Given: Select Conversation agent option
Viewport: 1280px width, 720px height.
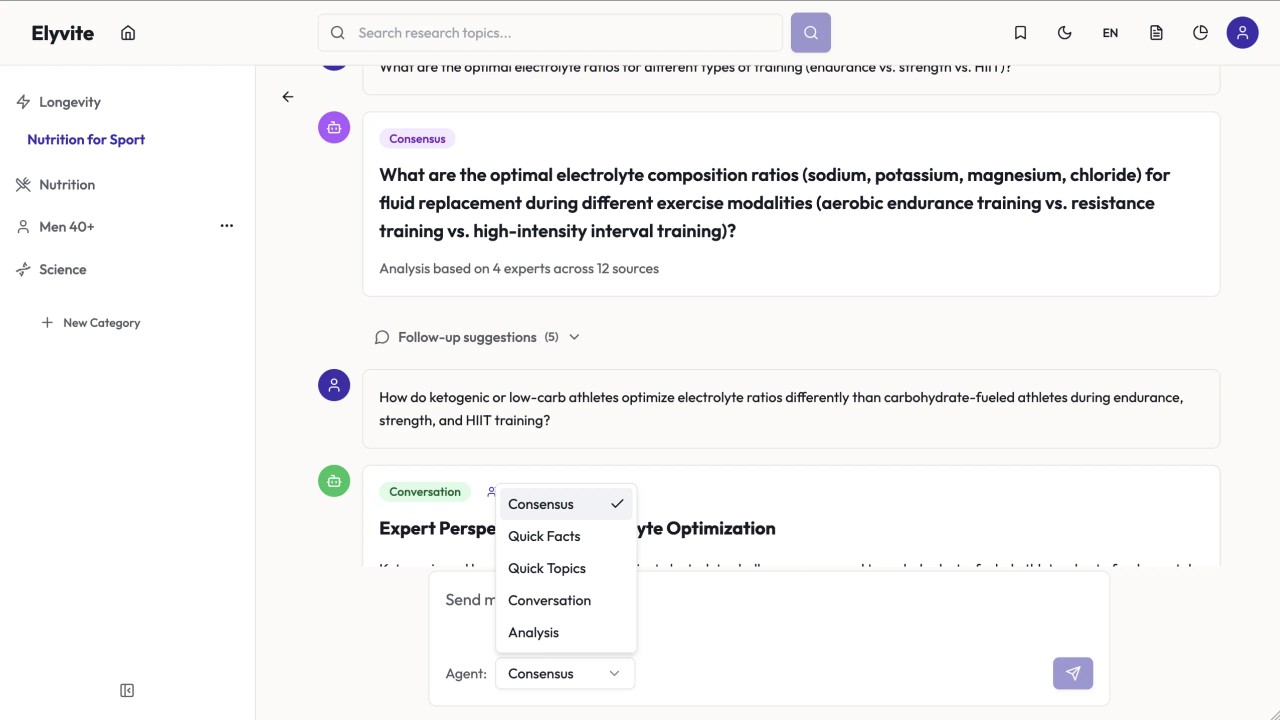Looking at the screenshot, I should pos(566,600).
